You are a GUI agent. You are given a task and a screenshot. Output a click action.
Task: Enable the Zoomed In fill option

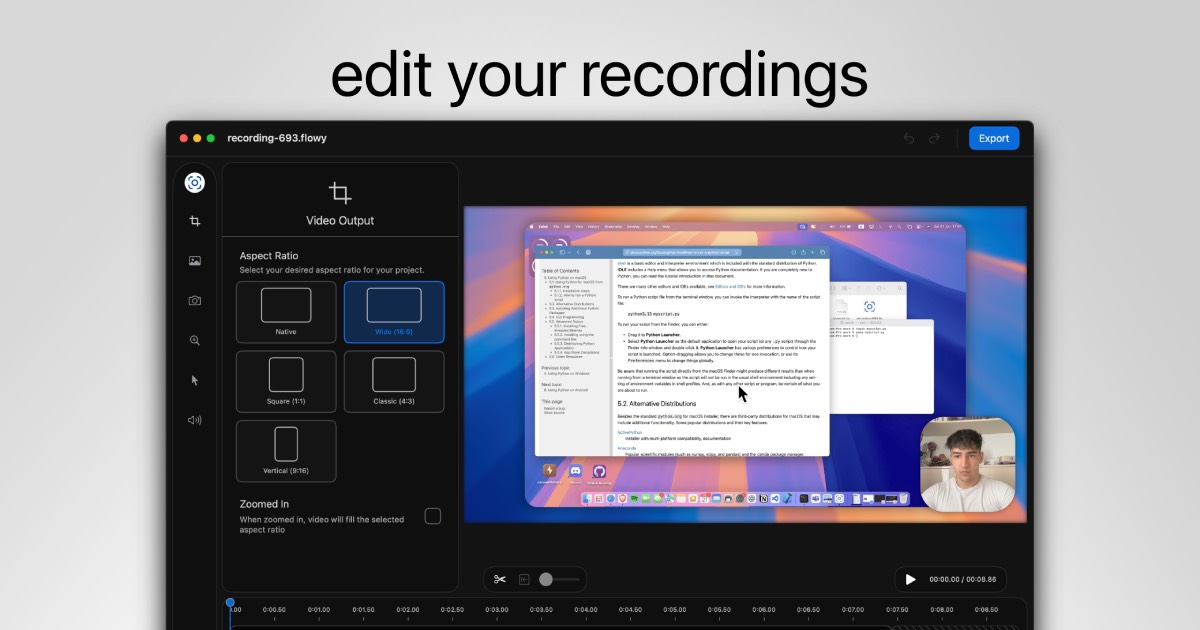pyautogui.click(x=432, y=516)
